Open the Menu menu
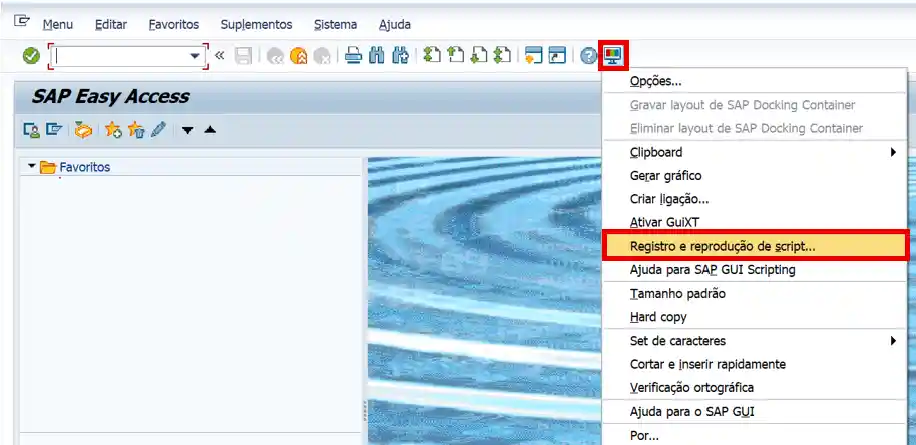Viewport: 916px width, 445px height. 58,25
